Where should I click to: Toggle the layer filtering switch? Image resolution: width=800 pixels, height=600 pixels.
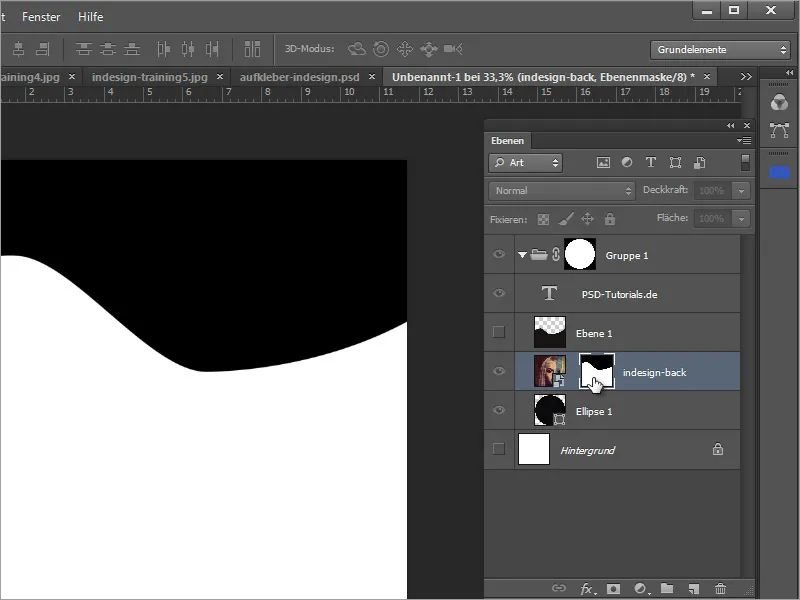tap(745, 163)
